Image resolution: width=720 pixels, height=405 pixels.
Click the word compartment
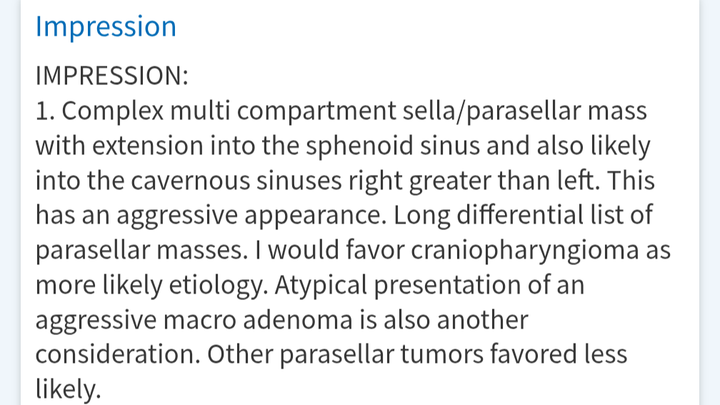[x=316, y=111]
